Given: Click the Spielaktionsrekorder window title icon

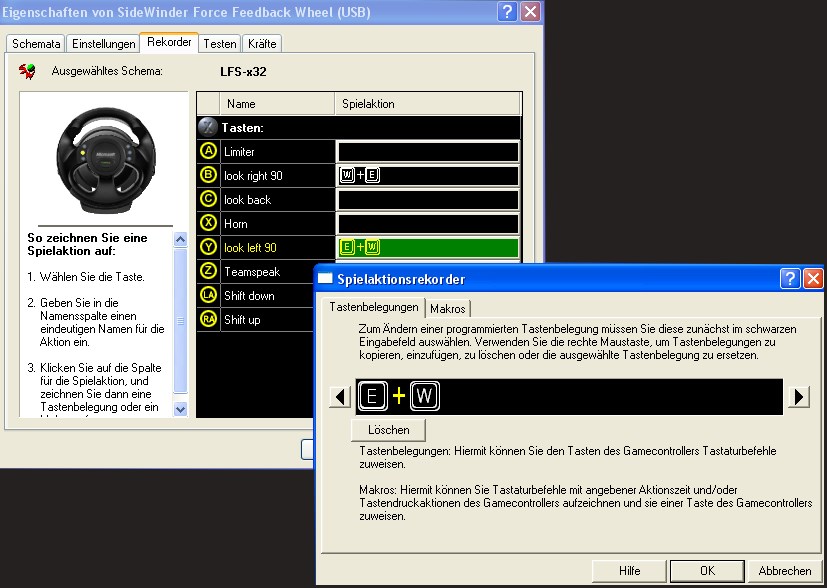Looking at the screenshot, I should [324, 278].
